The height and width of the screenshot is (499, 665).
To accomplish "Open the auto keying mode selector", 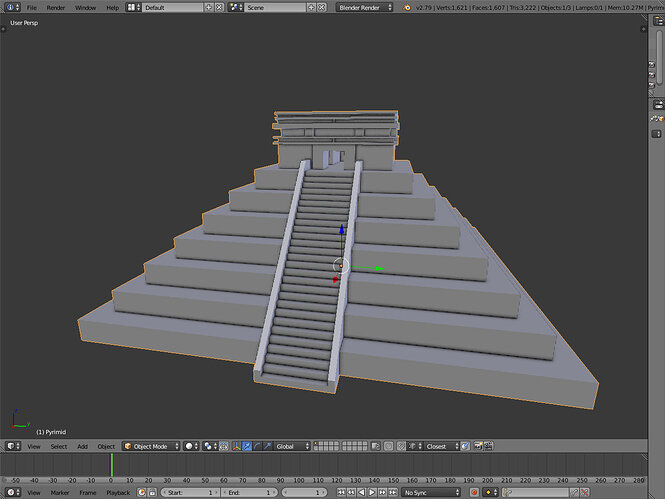I will coord(491,492).
